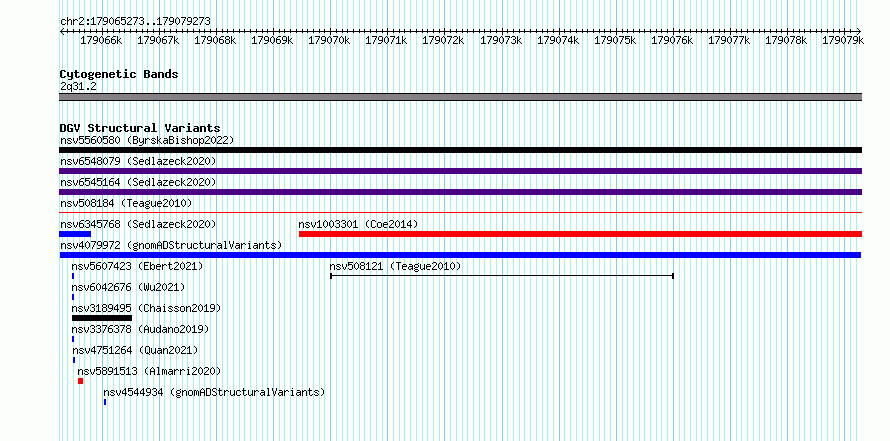Open the nsv3376378 (Audano2019) label
890x441 pixels.
(140, 329)
